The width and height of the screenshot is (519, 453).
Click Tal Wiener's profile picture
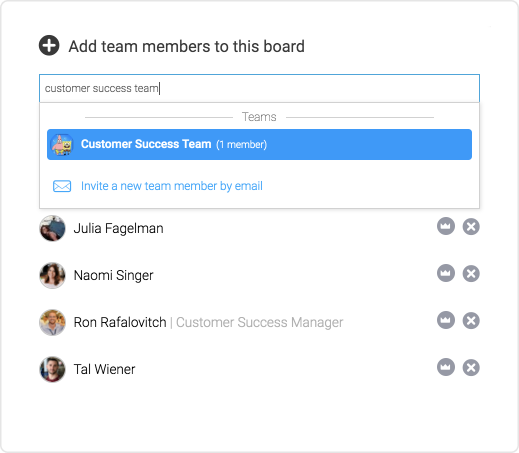[52, 369]
